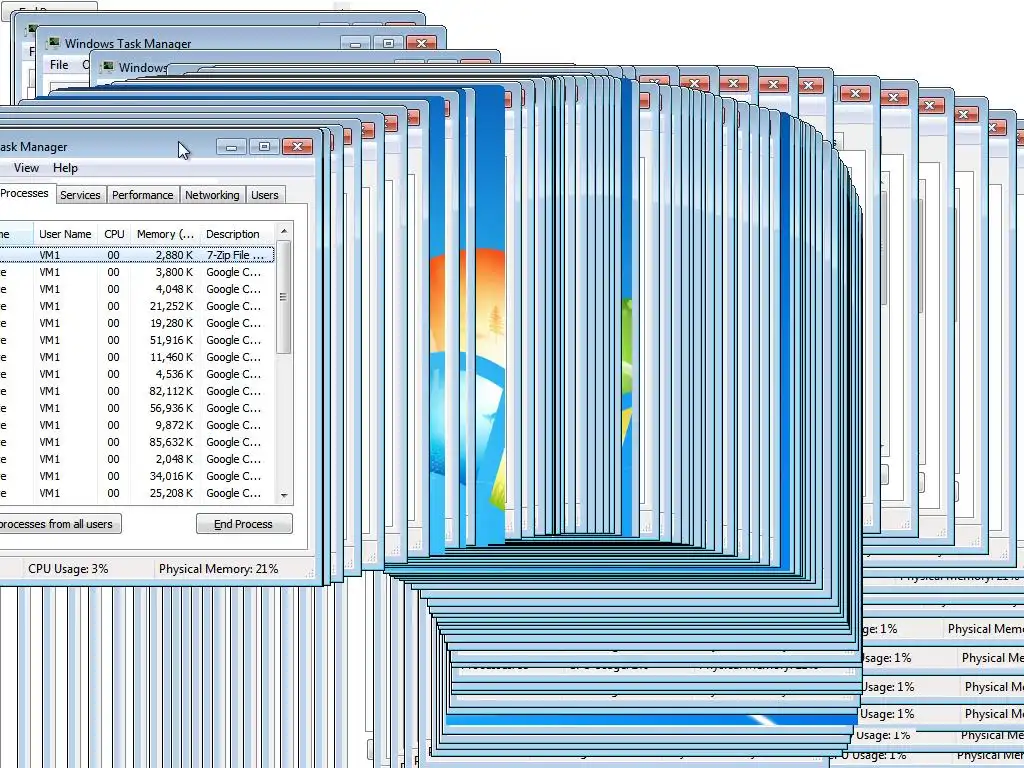Screen dimensions: 1024x768
Task: Open the Users tab
Action: click(264, 195)
